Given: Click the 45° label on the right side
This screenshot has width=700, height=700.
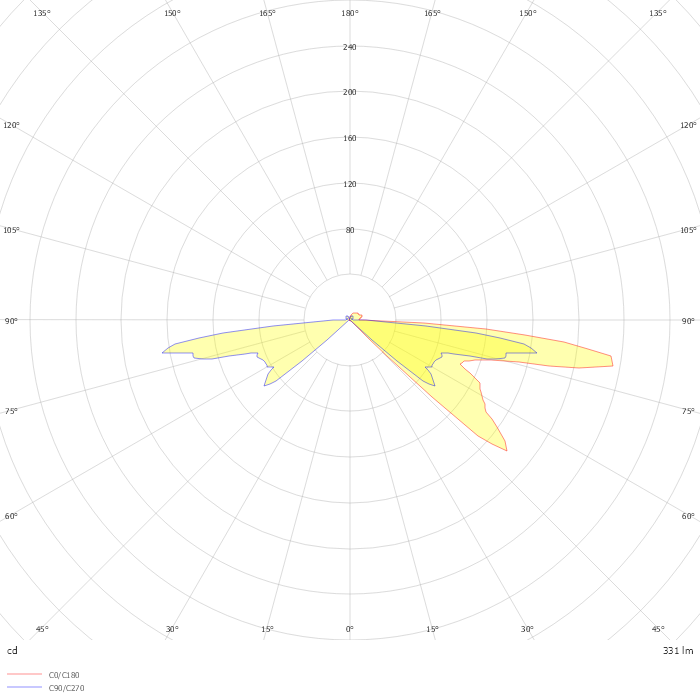Looking at the screenshot, I should pyautogui.click(x=658, y=629).
